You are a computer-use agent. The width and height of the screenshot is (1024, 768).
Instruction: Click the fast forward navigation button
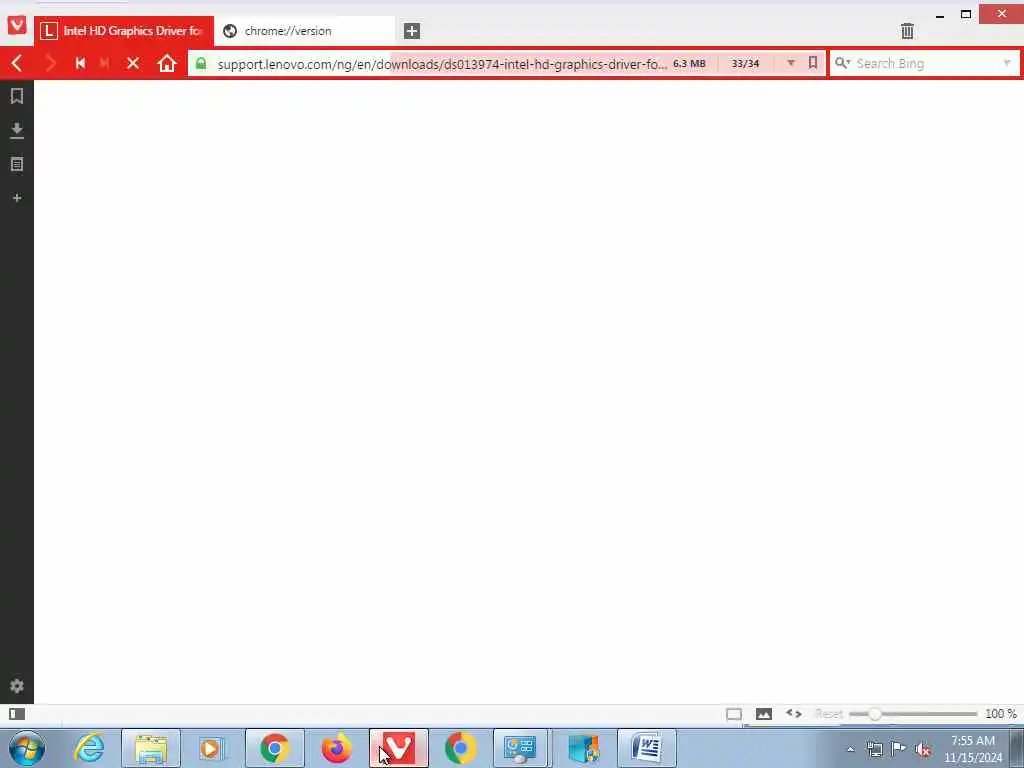point(104,63)
